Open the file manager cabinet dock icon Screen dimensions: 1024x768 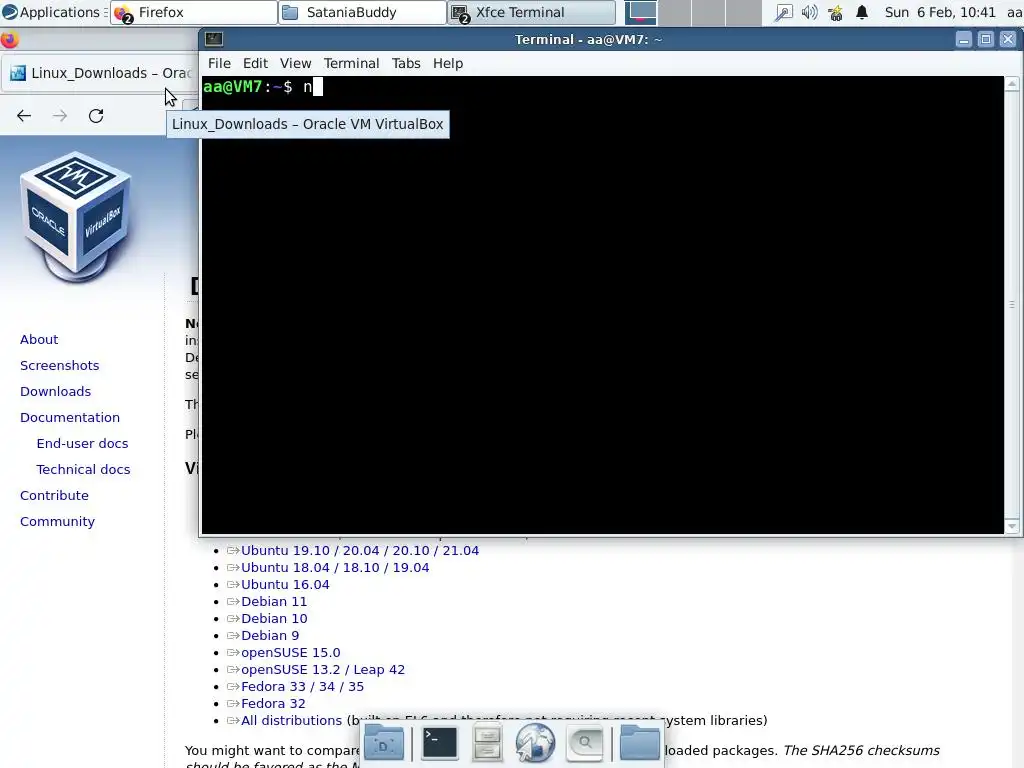click(487, 743)
